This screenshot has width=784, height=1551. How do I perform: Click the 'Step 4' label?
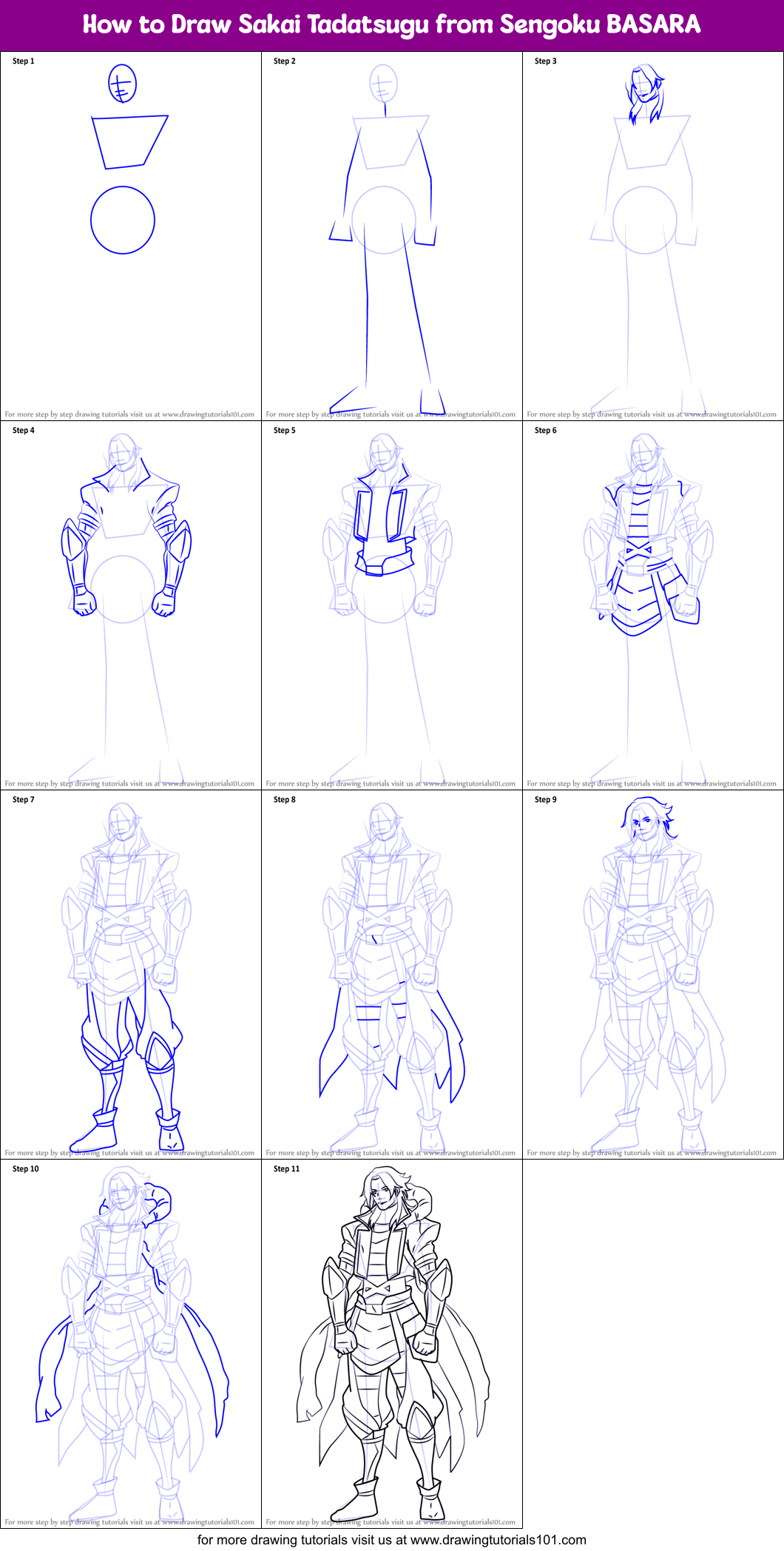24,431
